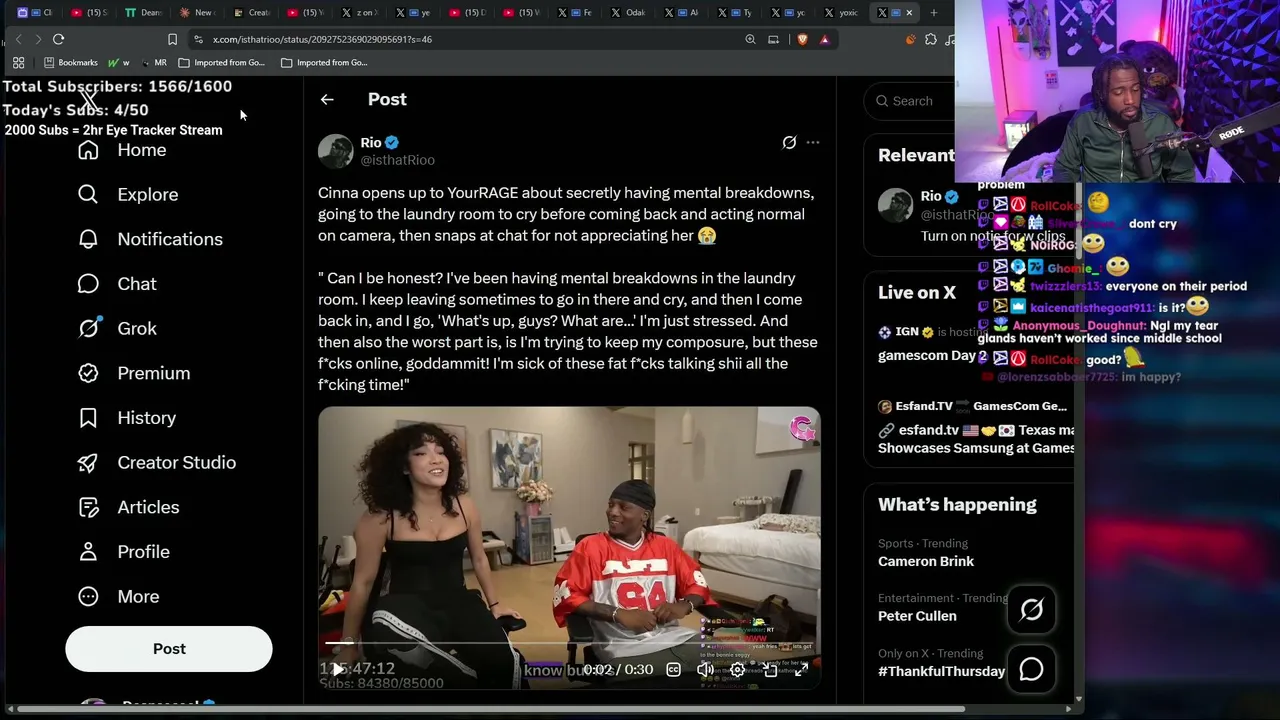The width and height of the screenshot is (1280, 720).
Task: Open the three-dot menu on Rio's post
Action: (813, 143)
